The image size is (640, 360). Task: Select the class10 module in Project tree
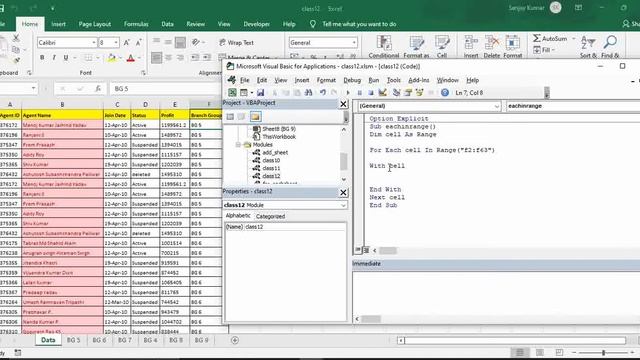coord(271,160)
